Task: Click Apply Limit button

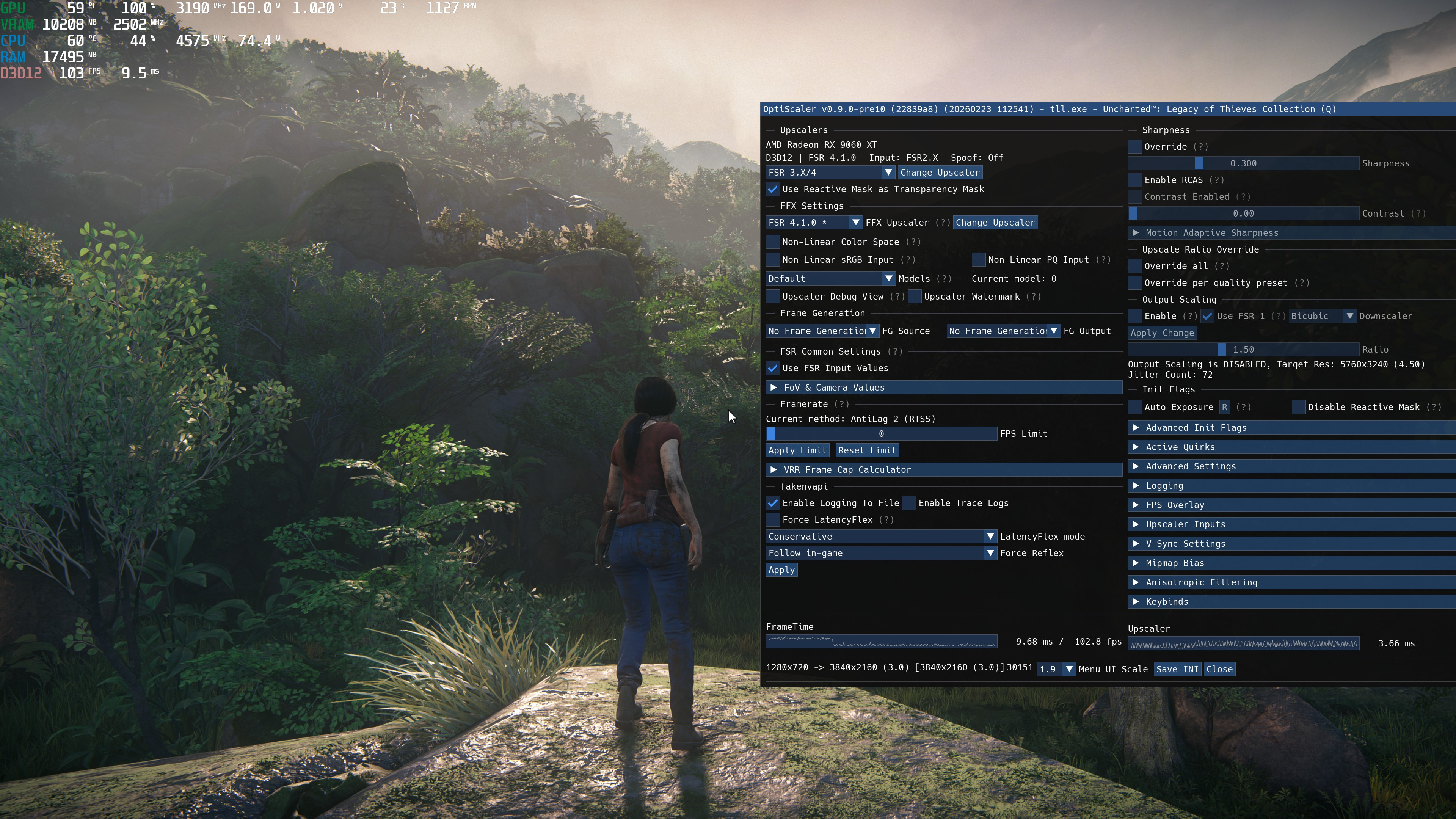Action: point(797,450)
